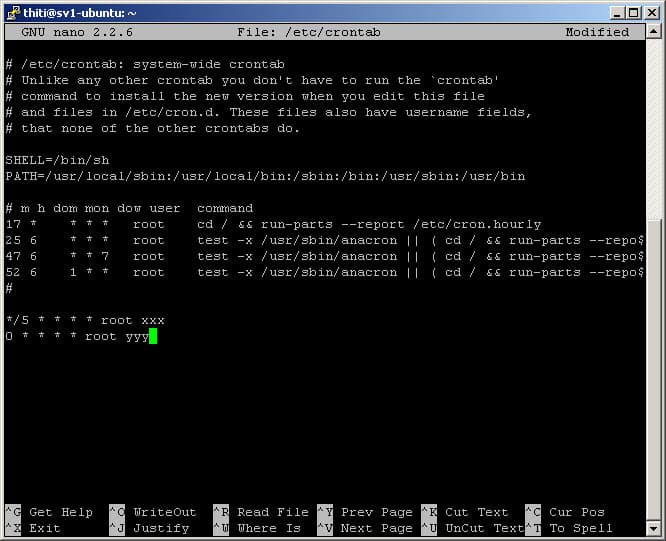The width and height of the screenshot is (666, 541).
Task: Click the scrollbar down arrow
Action: (654, 529)
